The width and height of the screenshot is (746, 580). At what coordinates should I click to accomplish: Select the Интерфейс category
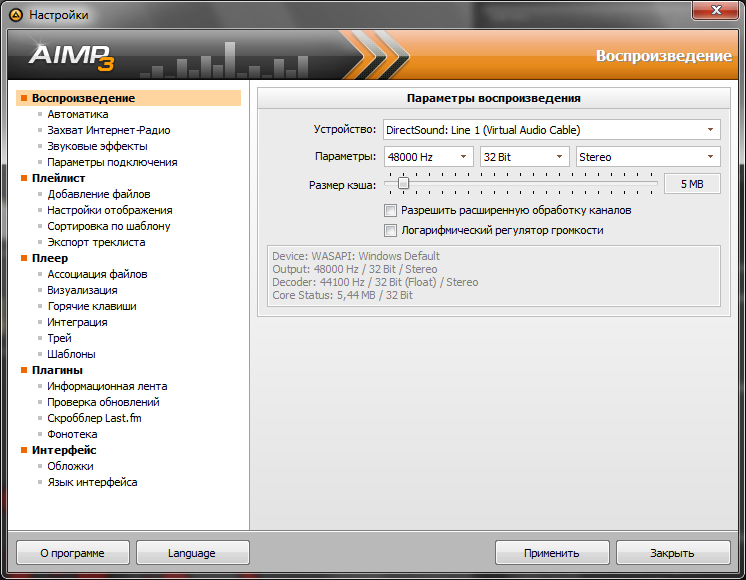[x=64, y=450]
